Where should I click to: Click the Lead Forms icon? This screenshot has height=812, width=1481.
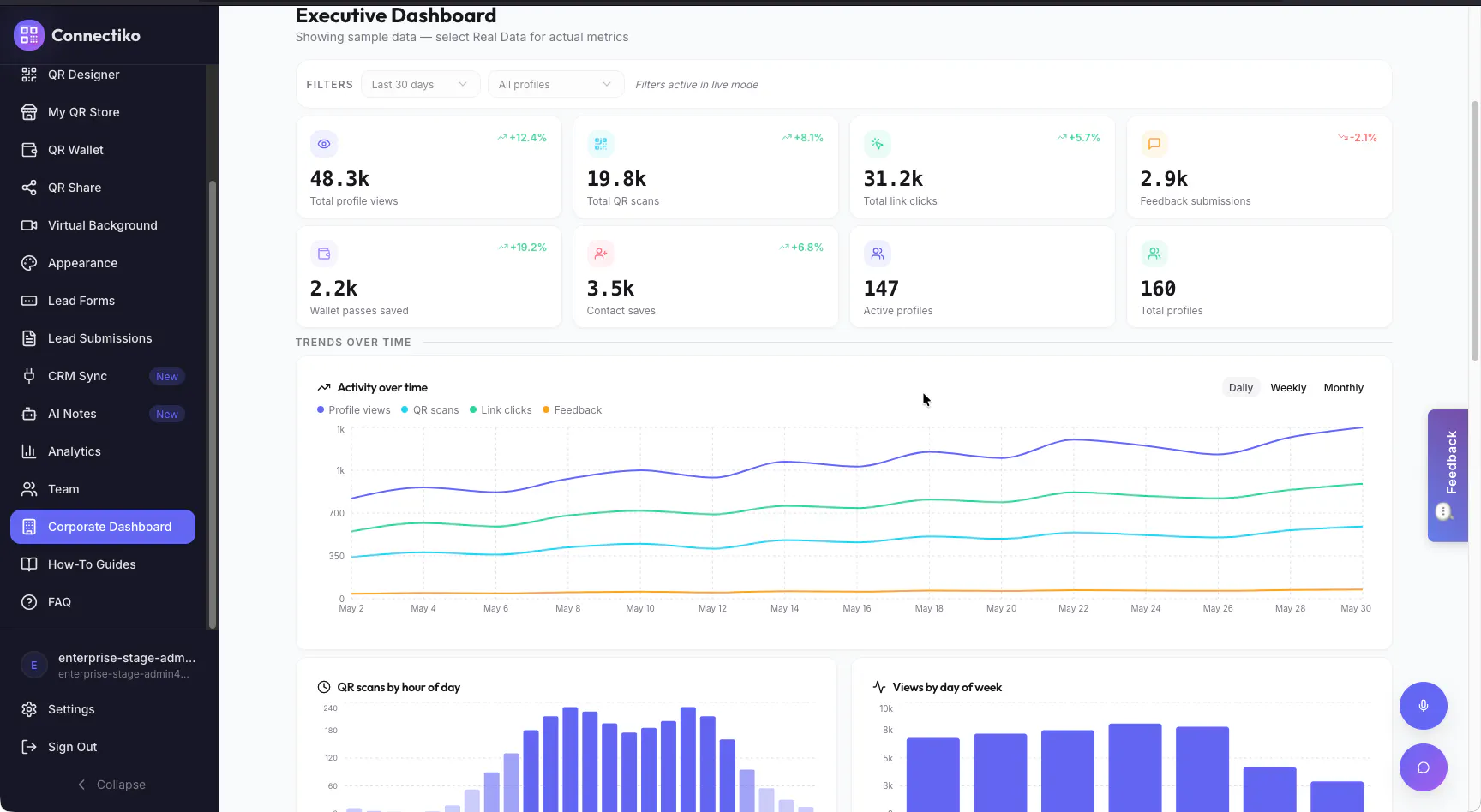point(29,301)
